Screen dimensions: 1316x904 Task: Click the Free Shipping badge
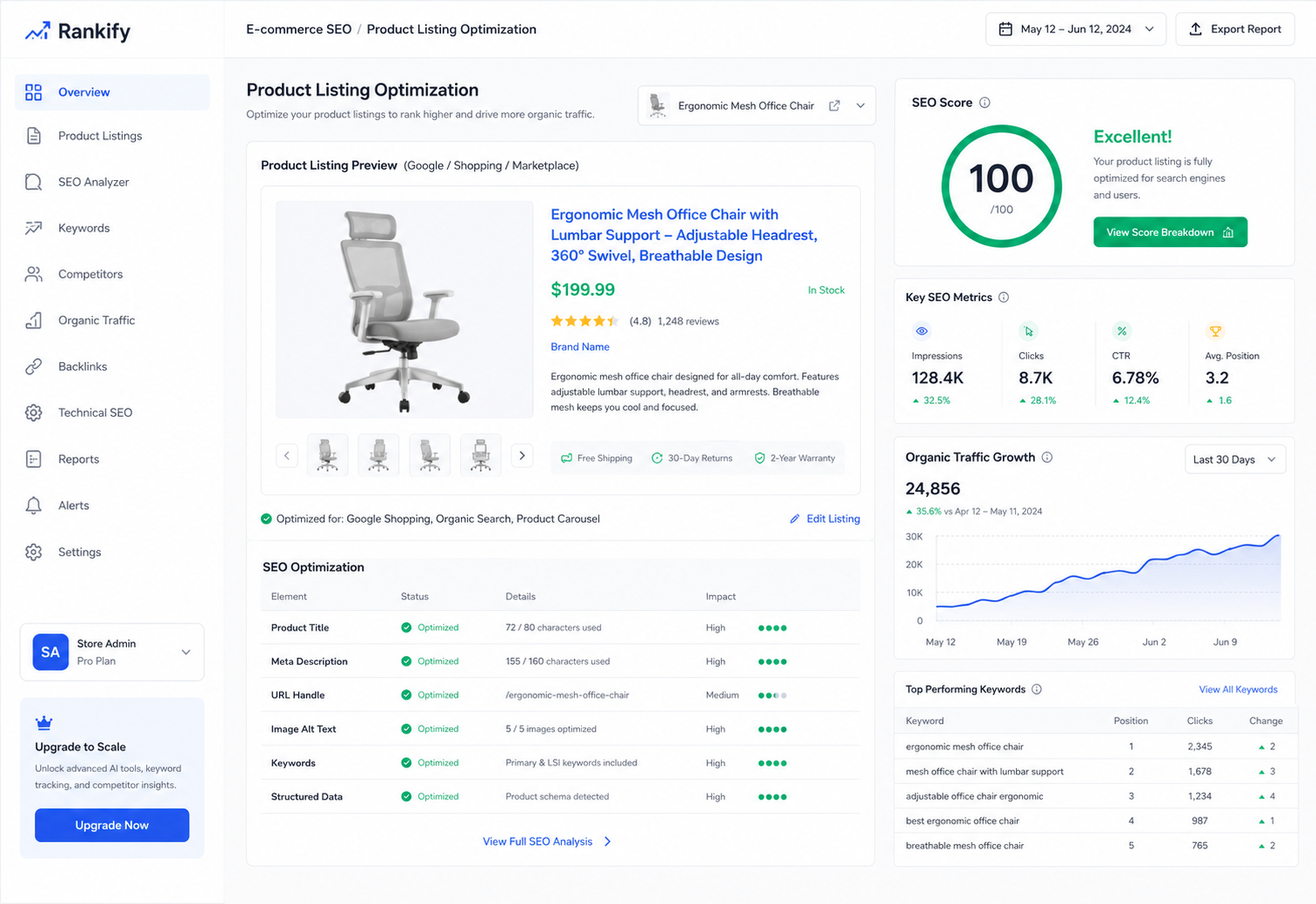[x=597, y=458]
